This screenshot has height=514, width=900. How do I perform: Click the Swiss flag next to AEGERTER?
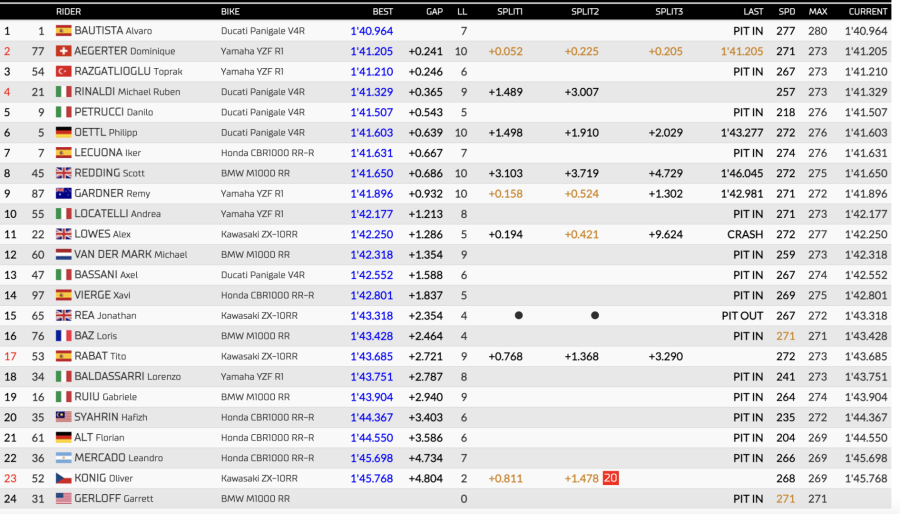pos(64,51)
